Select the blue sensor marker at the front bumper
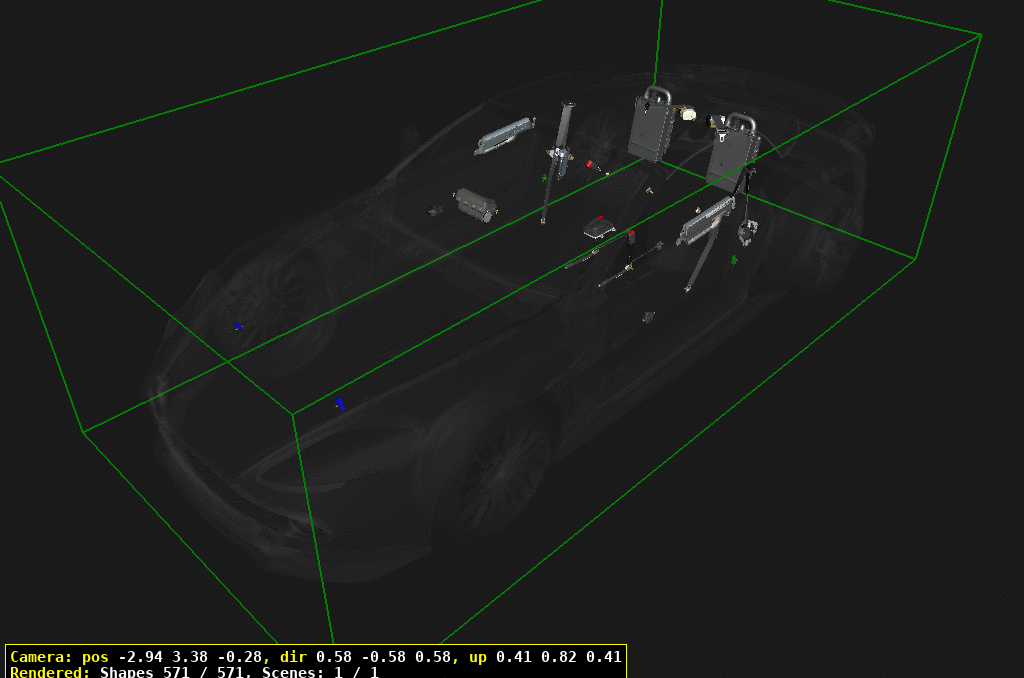Screen dimensions: 1024x678 pos(238,326)
